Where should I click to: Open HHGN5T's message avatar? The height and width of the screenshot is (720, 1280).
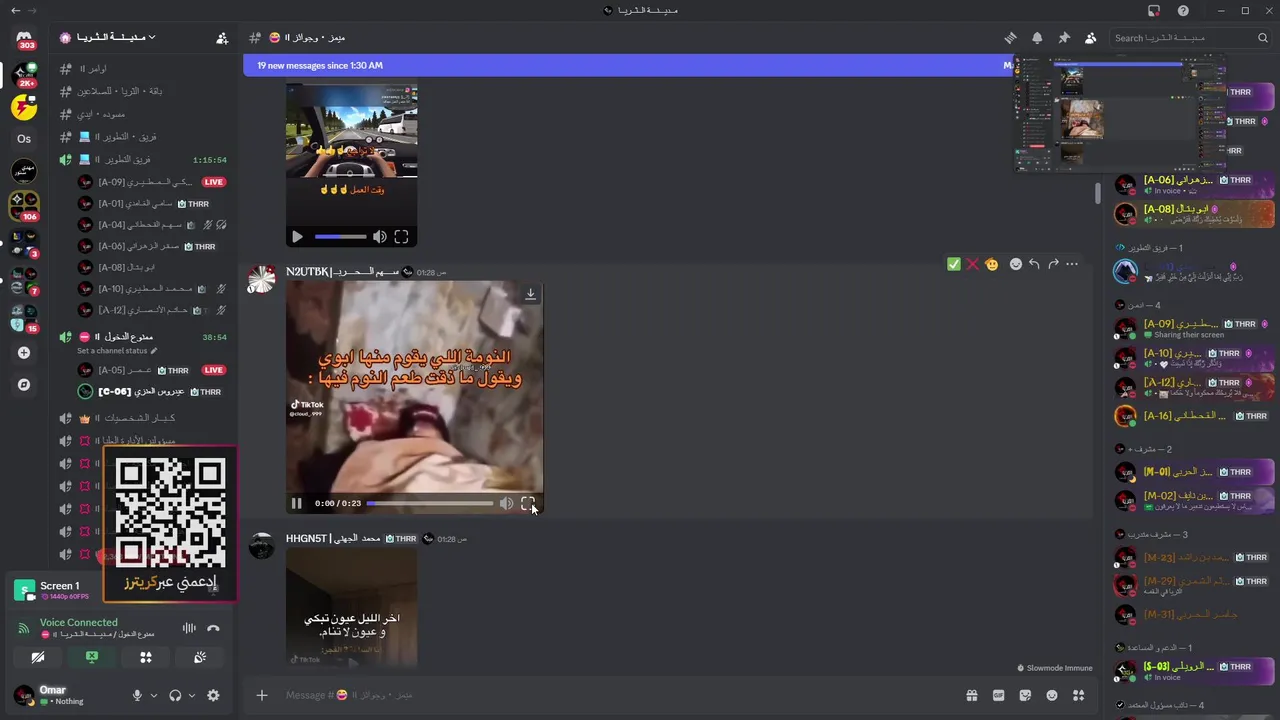click(x=262, y=546)
